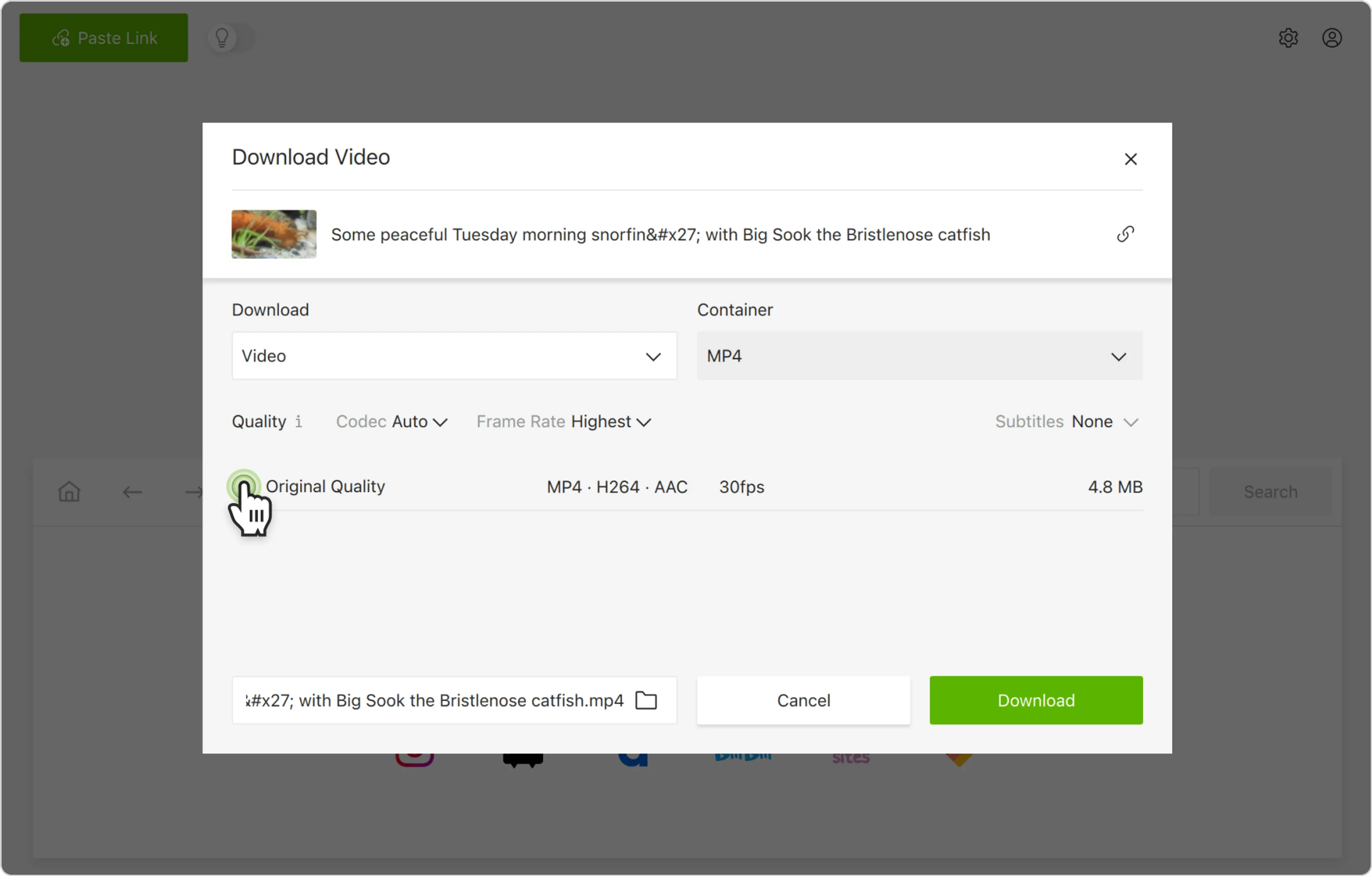This screenshot has width=1372, height=876.
Task: Click the copy link chain icon
Action: (1125, 234)
